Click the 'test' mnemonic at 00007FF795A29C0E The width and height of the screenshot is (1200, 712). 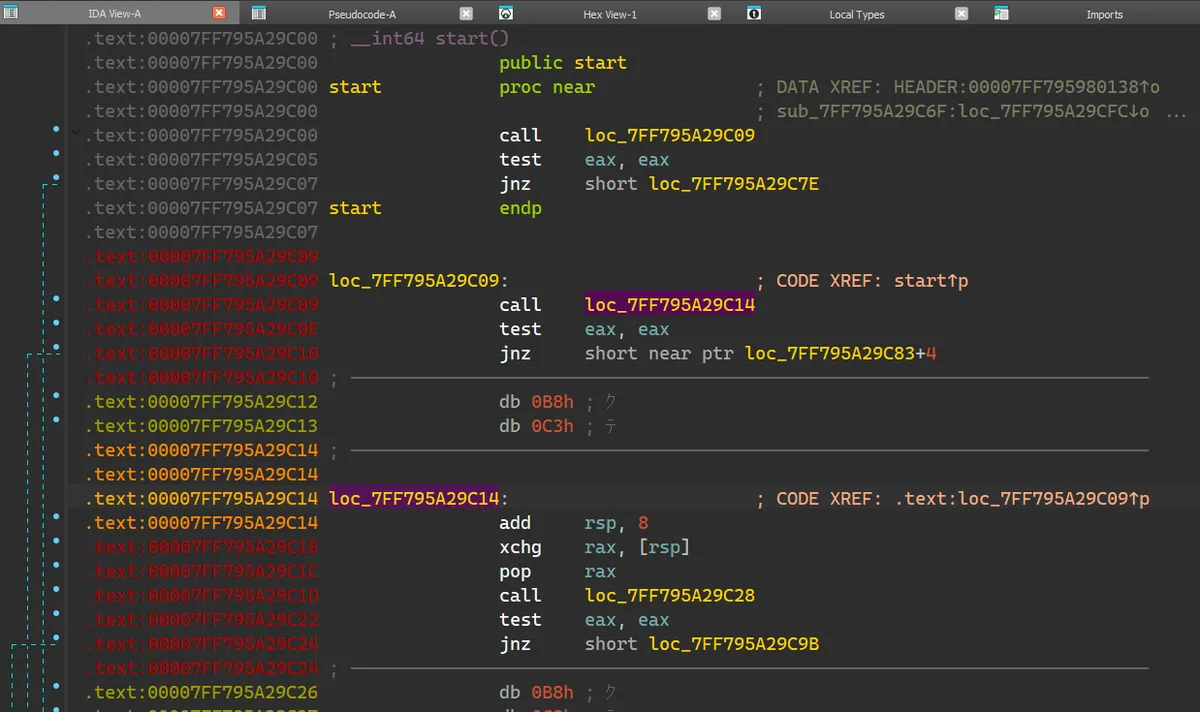point(521,329)
